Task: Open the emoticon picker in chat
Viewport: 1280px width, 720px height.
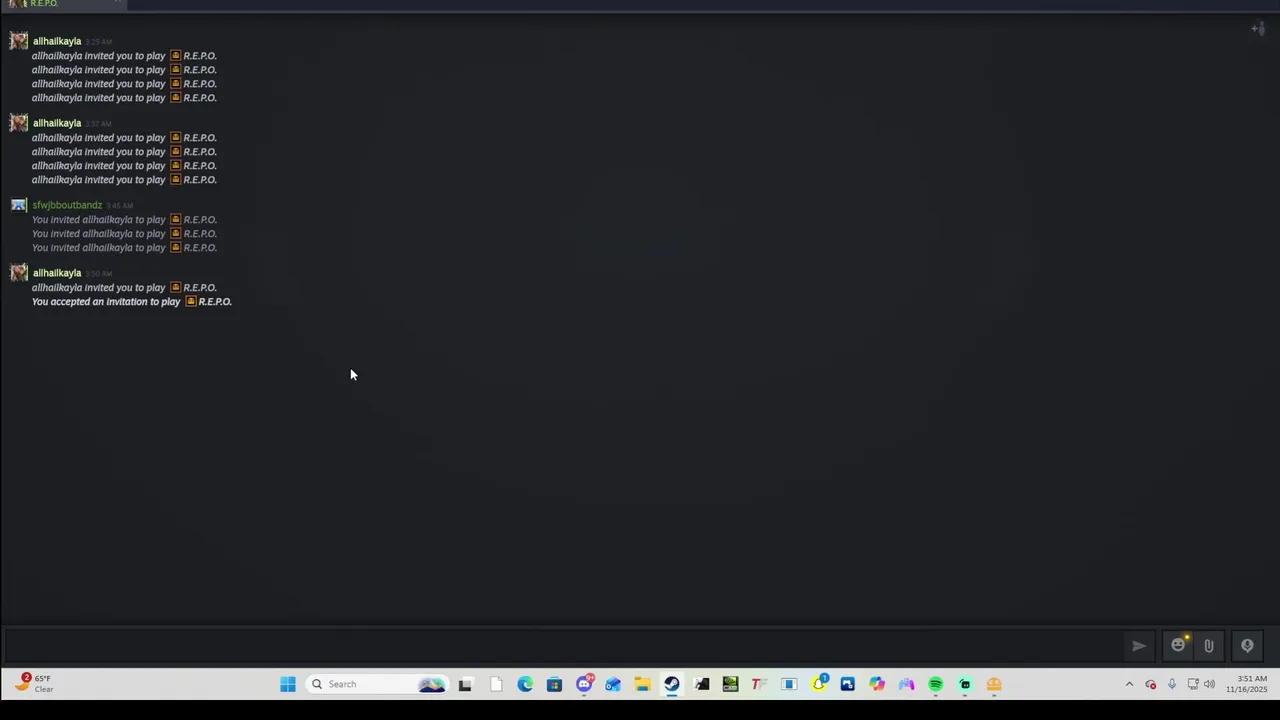Action: (x=1178, y=646)
